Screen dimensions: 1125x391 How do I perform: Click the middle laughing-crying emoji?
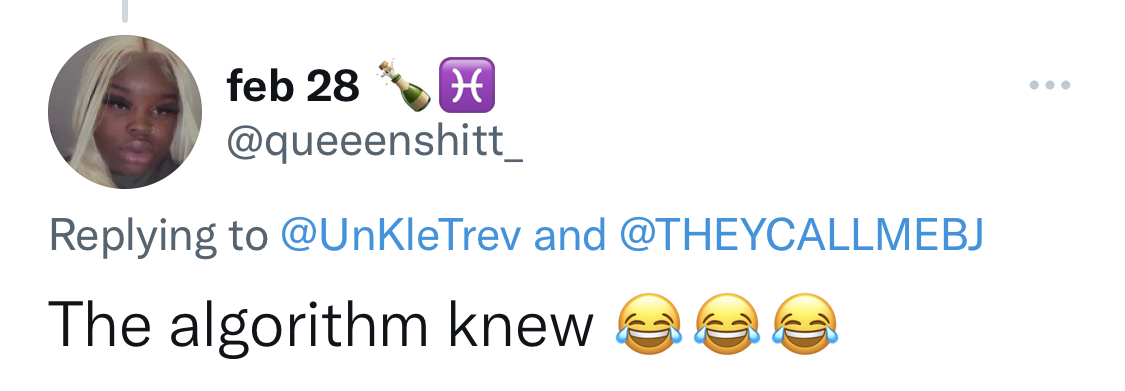(x=727, y=324)
